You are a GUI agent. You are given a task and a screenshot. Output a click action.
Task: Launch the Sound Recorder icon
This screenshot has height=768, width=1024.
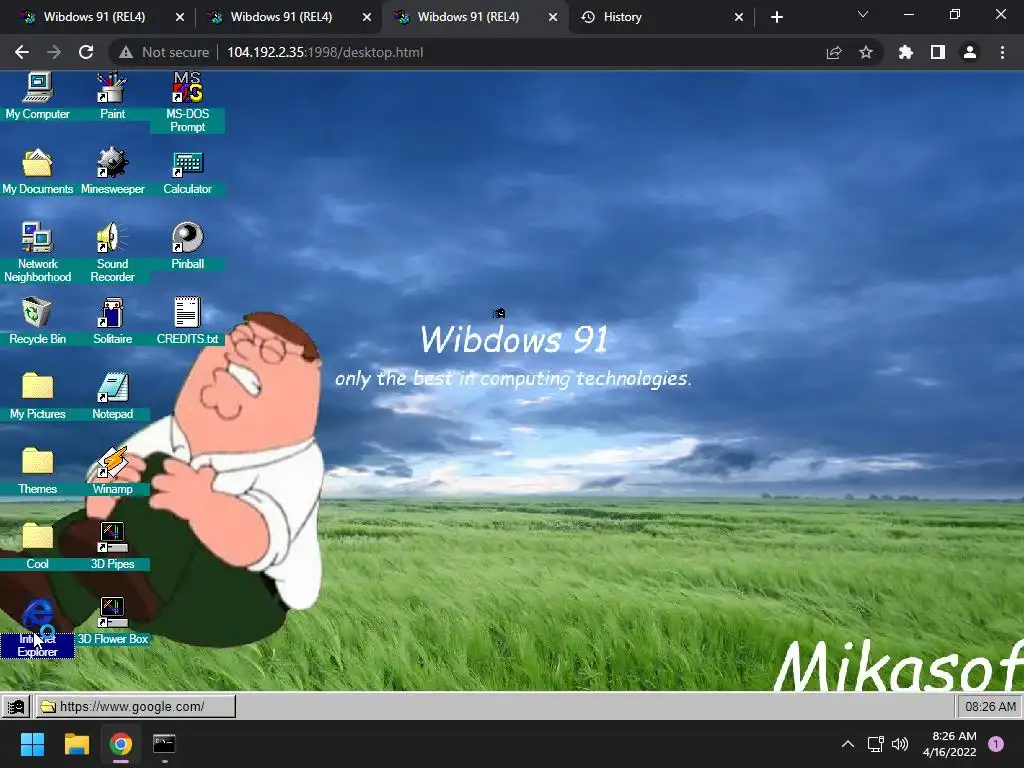click(112, 252)
